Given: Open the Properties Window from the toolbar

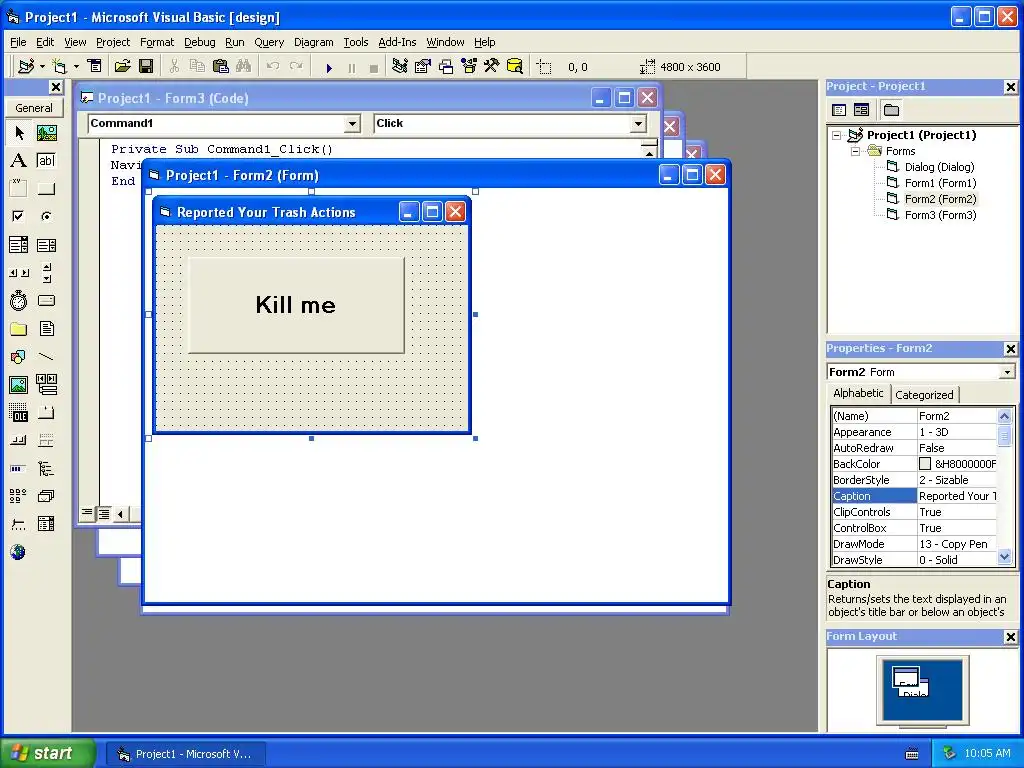Looking at the screenshot, I should coord(423,67).
